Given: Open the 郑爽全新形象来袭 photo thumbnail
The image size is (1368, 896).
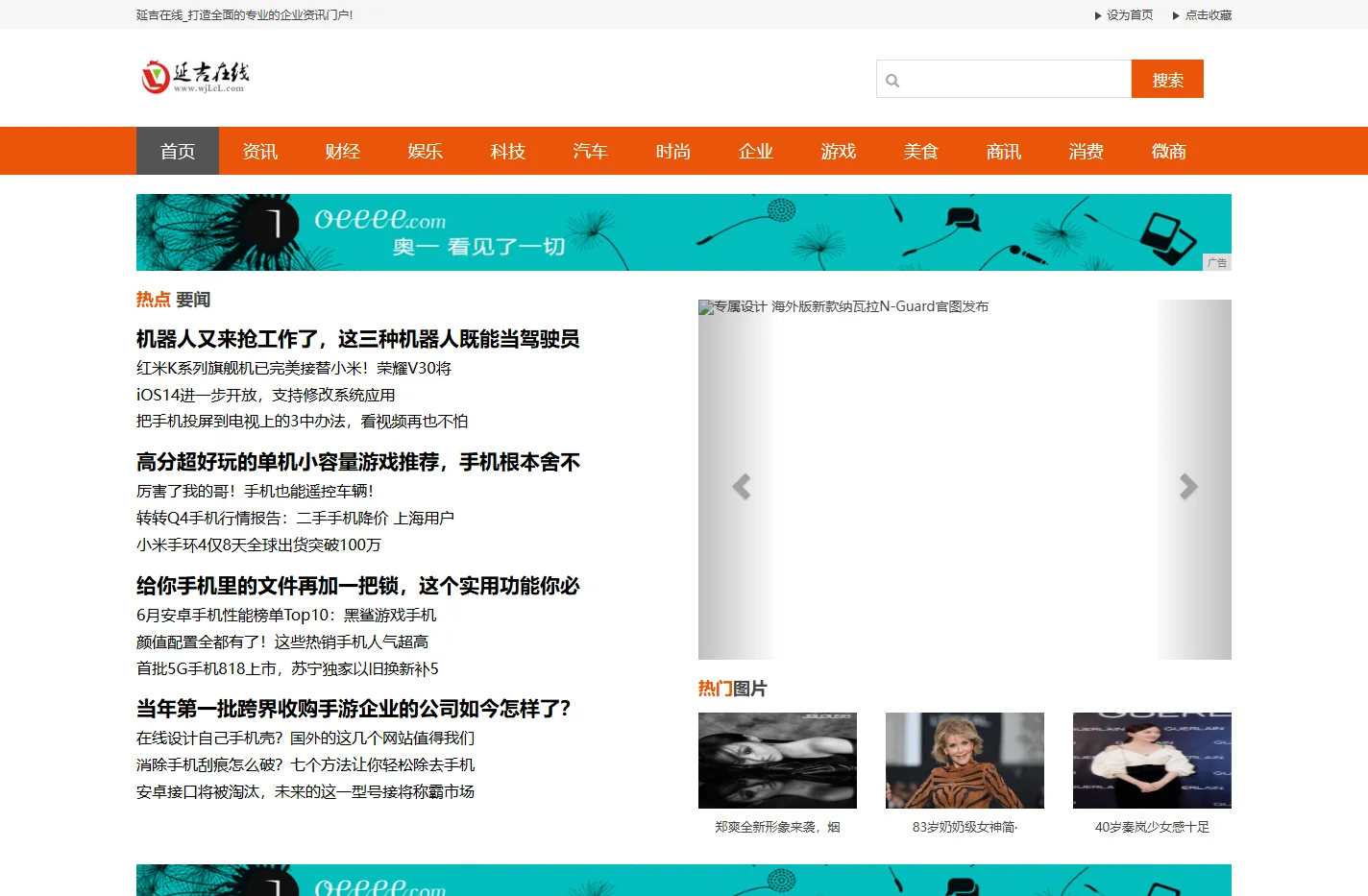Looking at the screenshot, I should (777, 761).
